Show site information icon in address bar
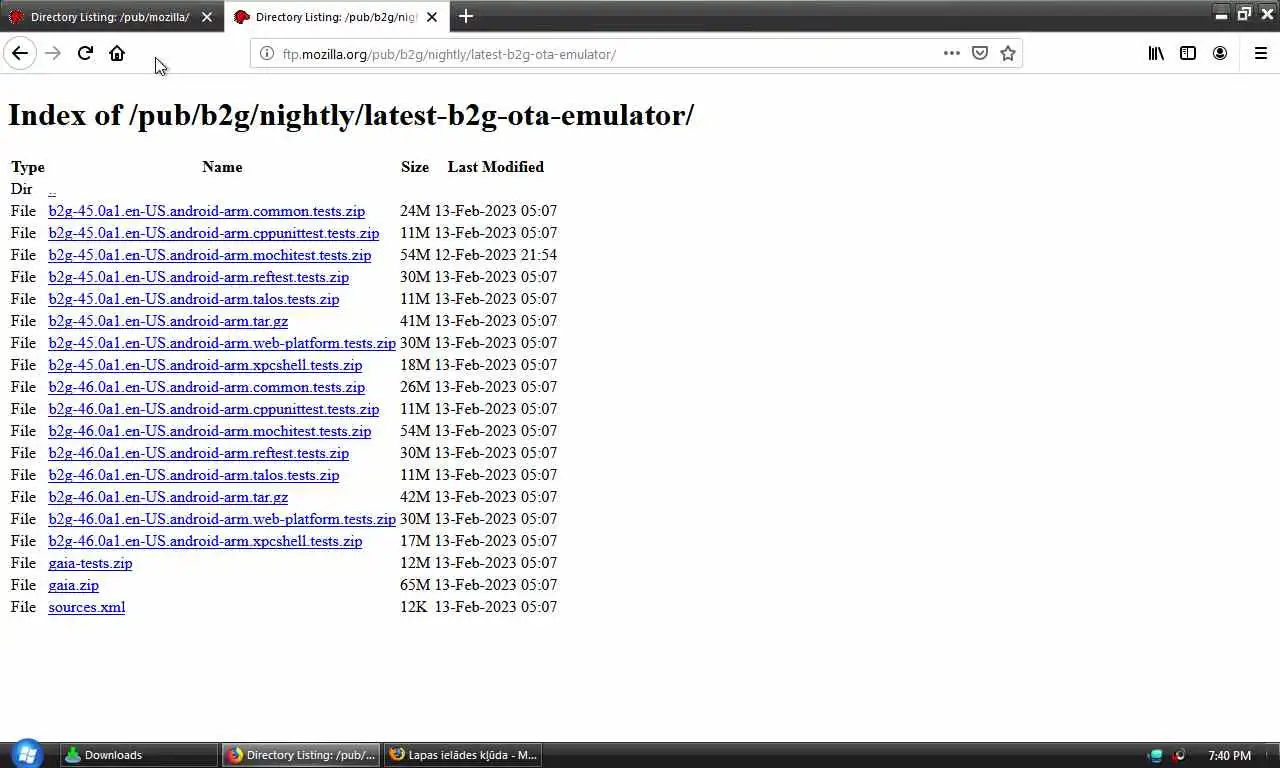The height and width of the screenshot is (768, 1280). pyautogui.click(x=267, y=54)
